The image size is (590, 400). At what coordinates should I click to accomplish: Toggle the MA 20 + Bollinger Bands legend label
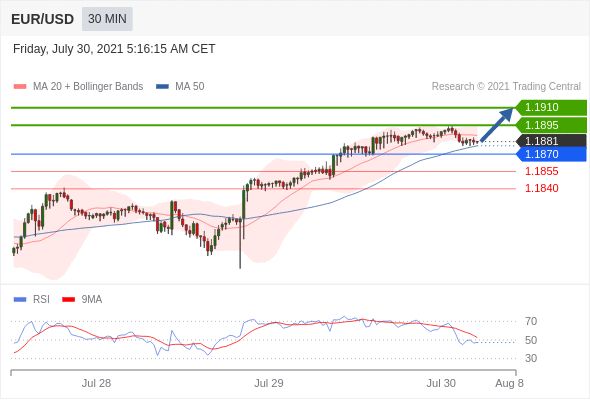(88, 87)
